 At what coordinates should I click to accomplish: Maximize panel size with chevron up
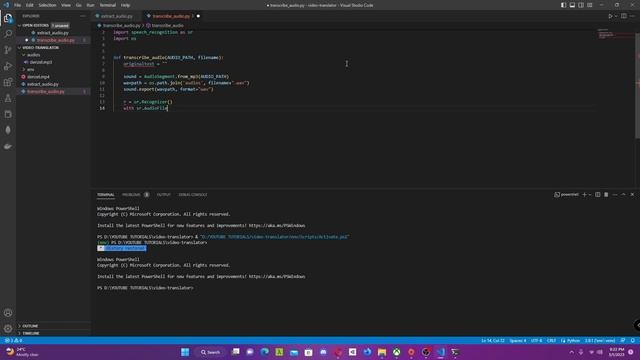tap(623, 195)
